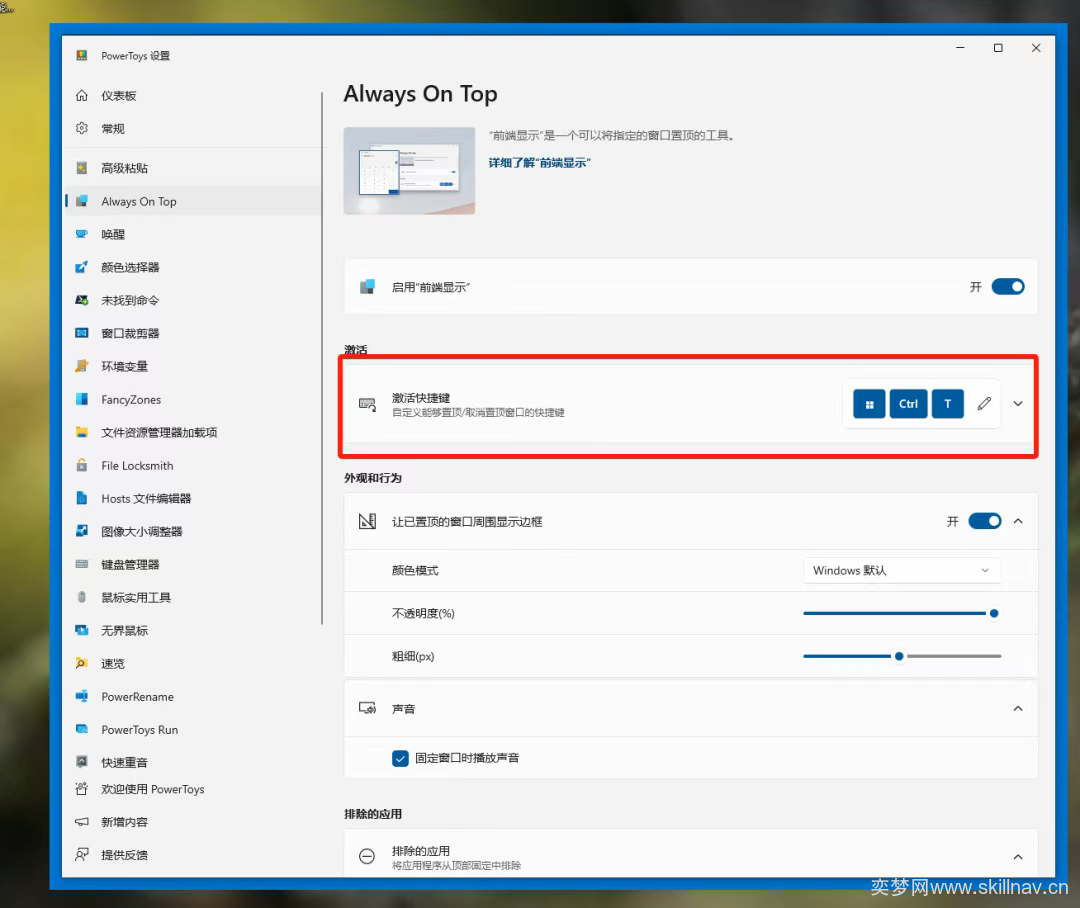Click the Always On Top preview thumbnail

[409, 171]
